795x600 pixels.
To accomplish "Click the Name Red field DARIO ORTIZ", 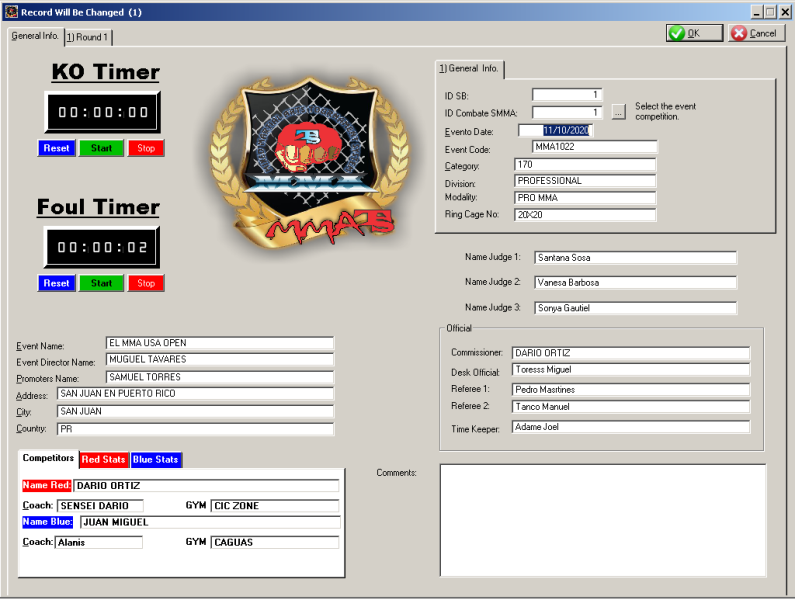I will coord(206,486).
